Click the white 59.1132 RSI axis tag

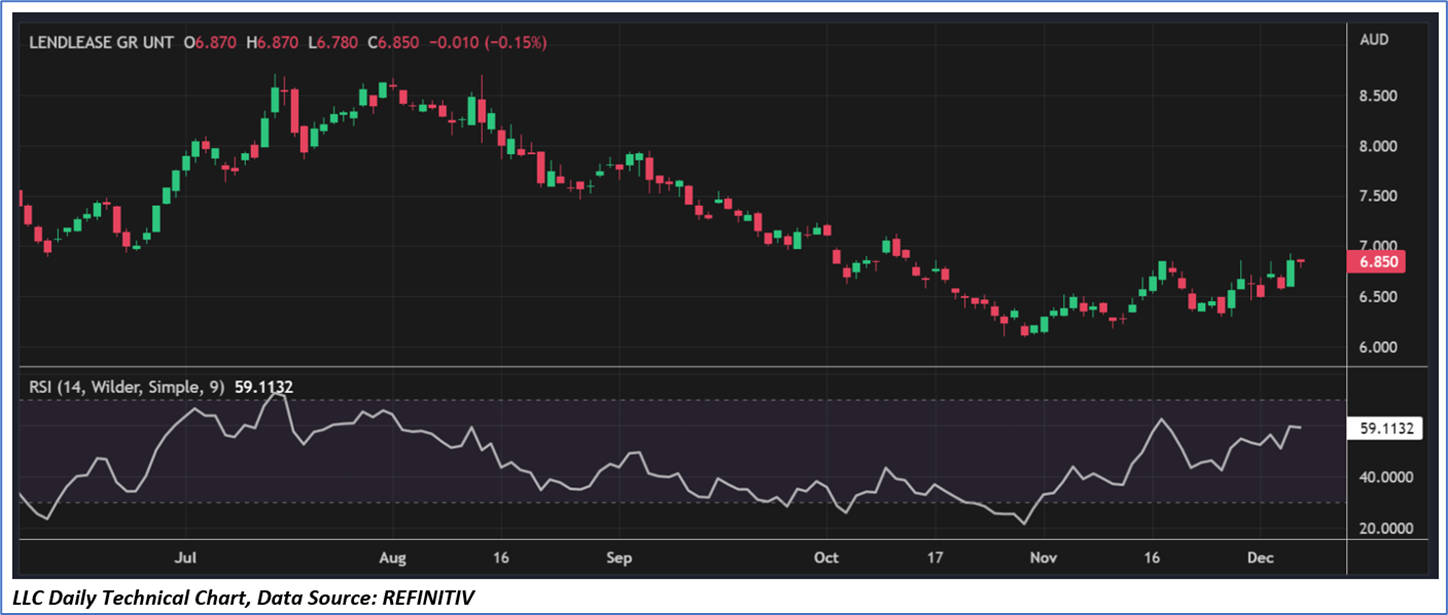(1383, 428)
